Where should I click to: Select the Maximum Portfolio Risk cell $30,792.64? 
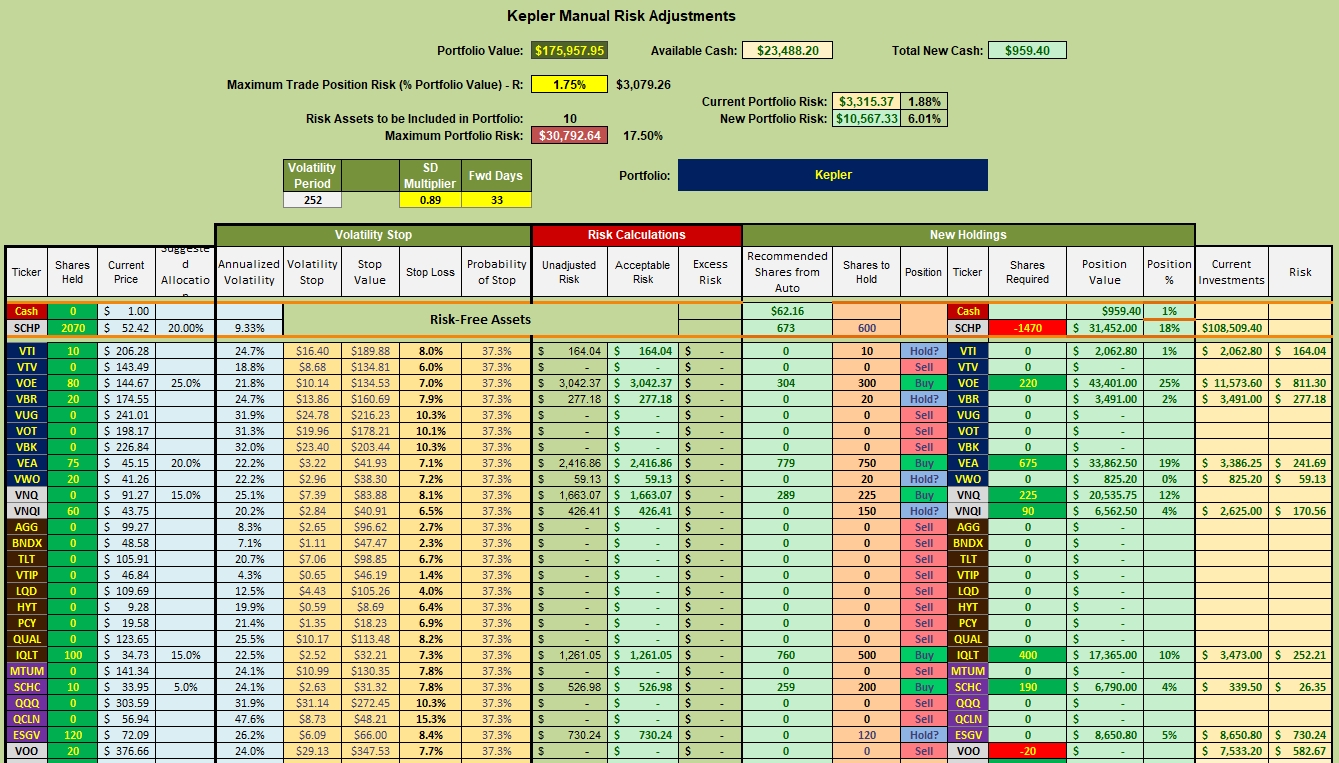569,136
